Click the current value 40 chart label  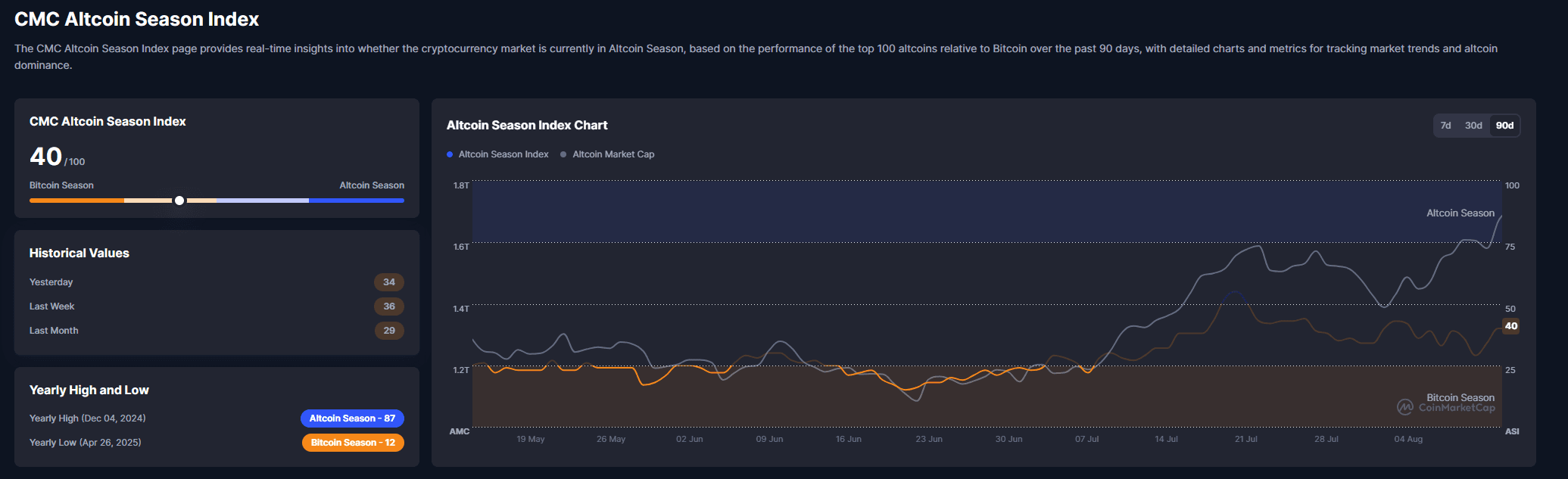[1511, 326]
